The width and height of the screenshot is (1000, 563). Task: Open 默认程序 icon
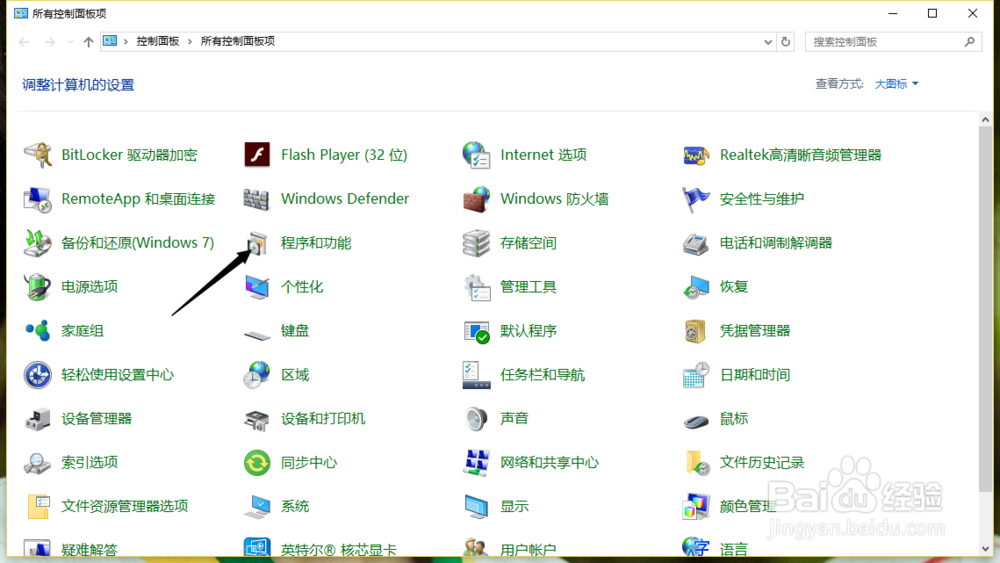(x=476, y=331)
